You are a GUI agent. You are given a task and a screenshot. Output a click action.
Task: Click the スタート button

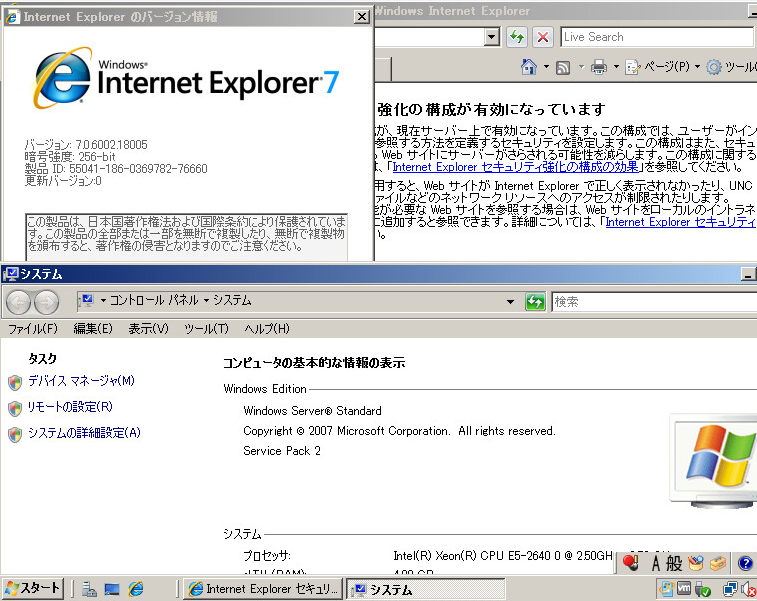[x=32, y=589]
